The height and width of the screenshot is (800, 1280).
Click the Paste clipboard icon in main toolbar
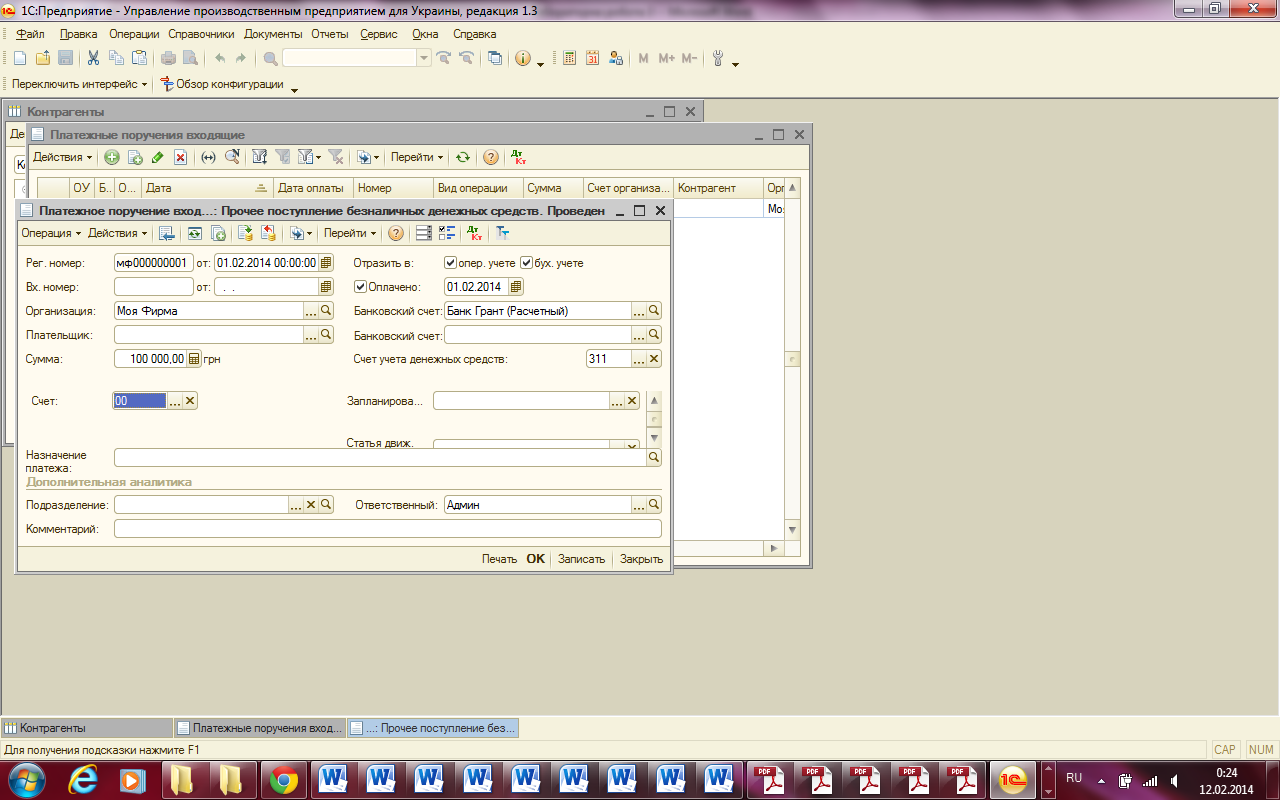[140, 59]
